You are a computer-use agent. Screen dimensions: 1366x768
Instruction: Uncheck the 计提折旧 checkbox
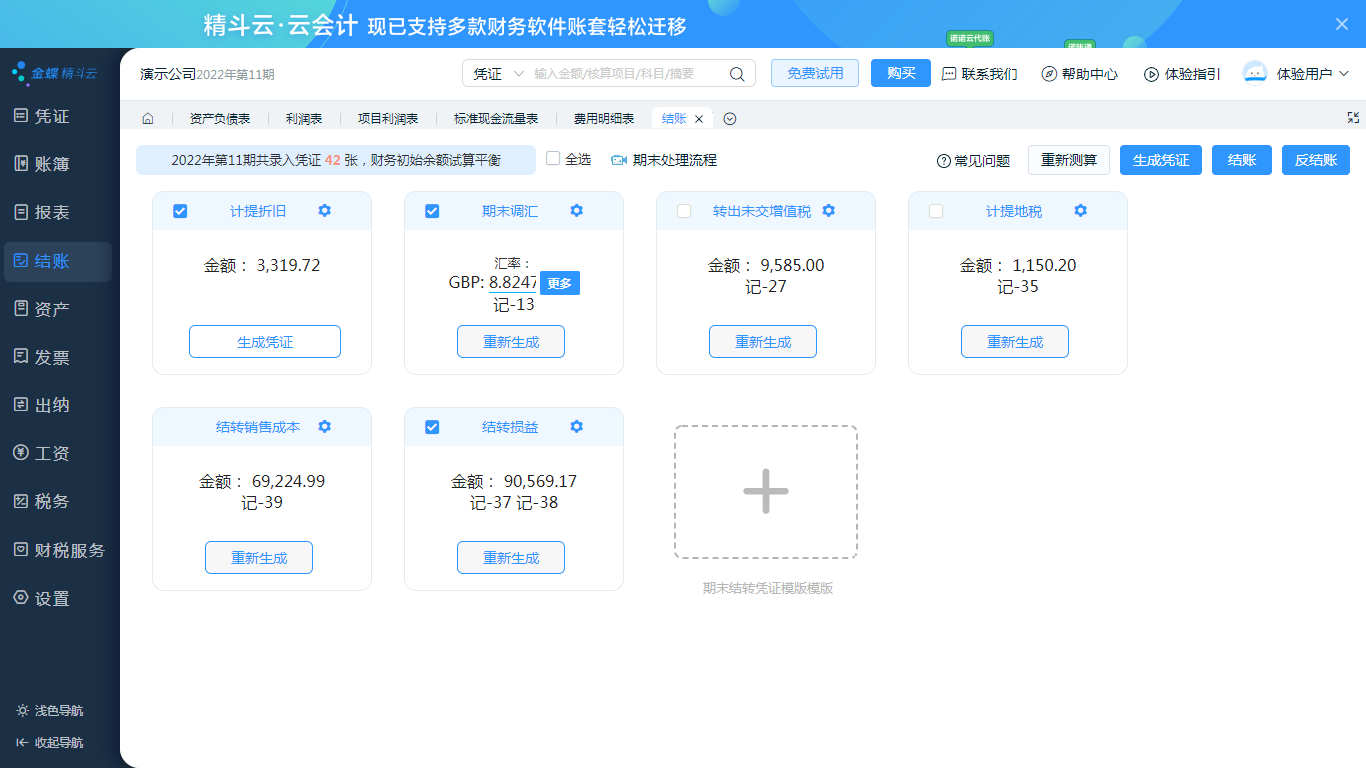[x=180, y=211]
